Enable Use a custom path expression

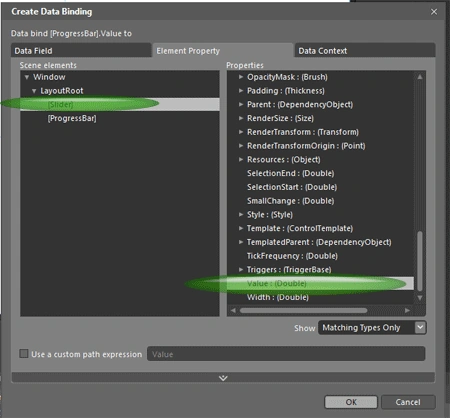[x=24, y=354]
